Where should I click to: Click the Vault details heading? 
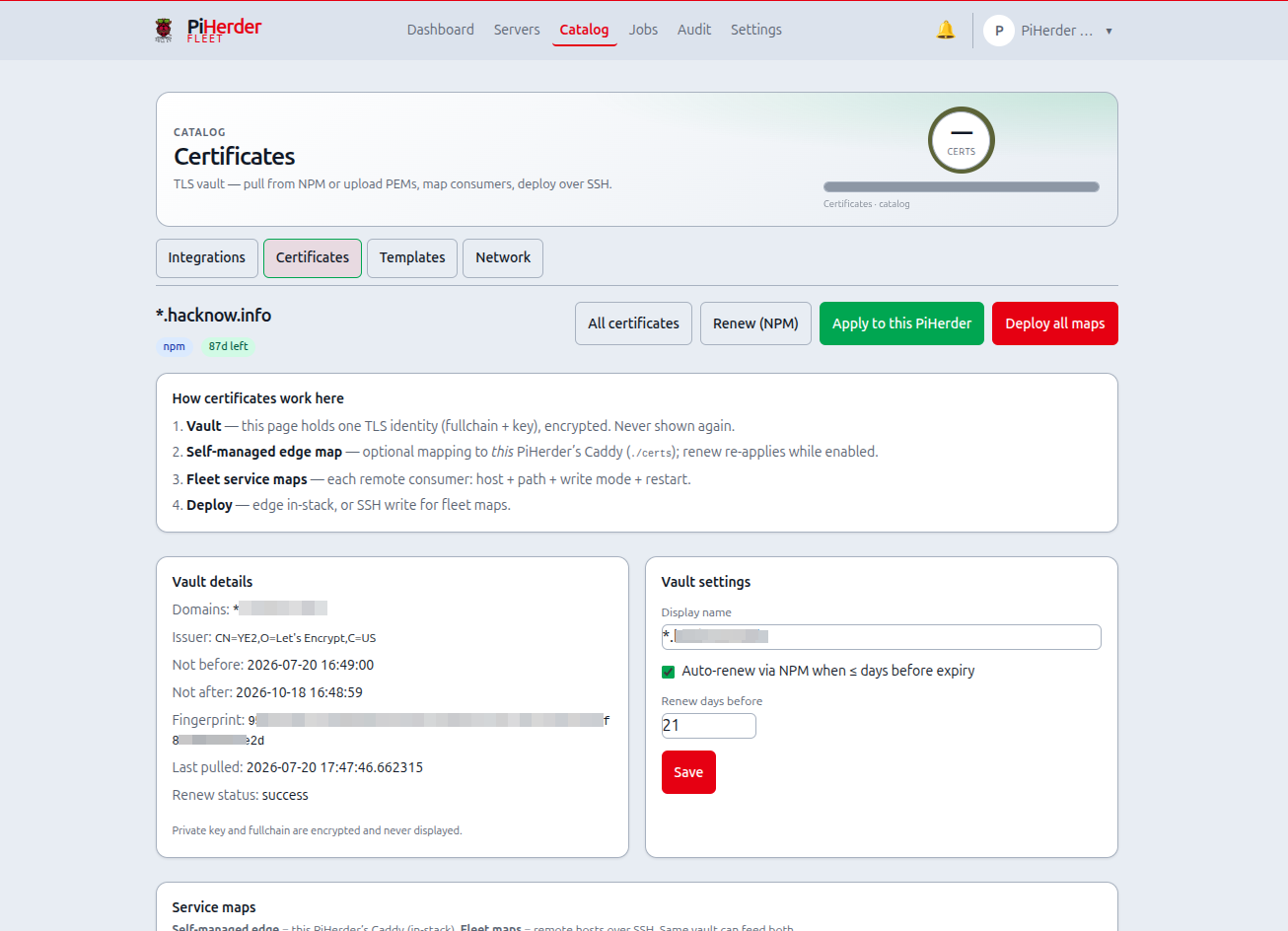tap(212, 582)
